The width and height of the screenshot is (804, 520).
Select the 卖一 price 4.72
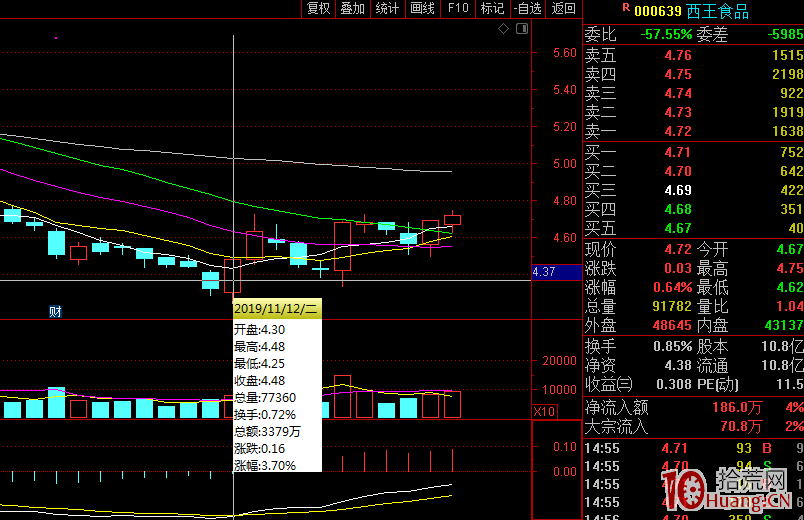(678, 131)
